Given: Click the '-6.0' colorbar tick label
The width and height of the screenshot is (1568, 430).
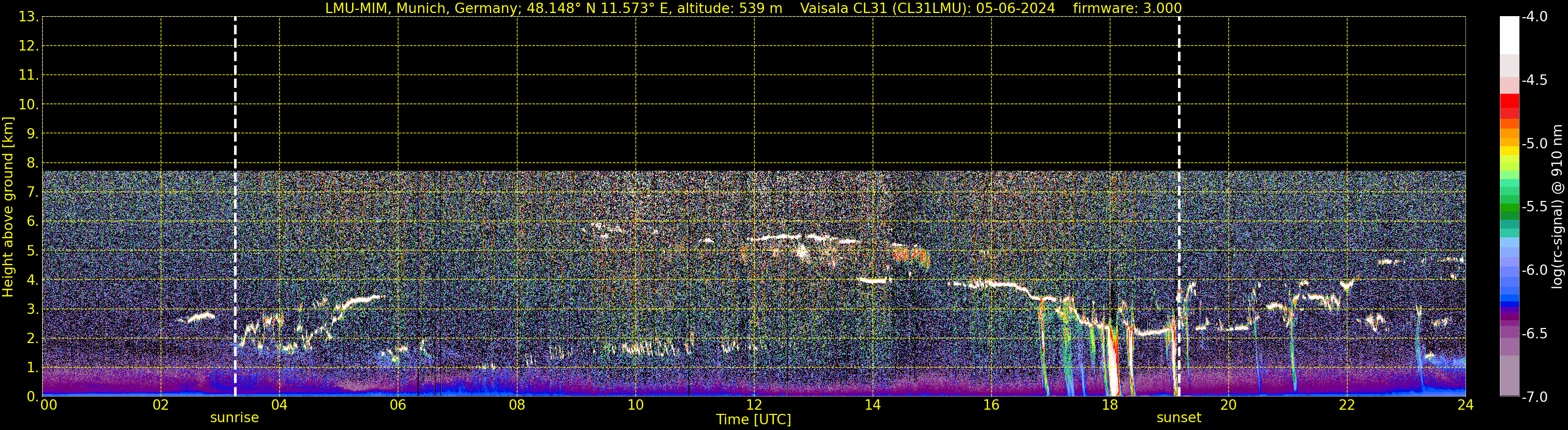Looking at the screenshot, I should 1535,270.
